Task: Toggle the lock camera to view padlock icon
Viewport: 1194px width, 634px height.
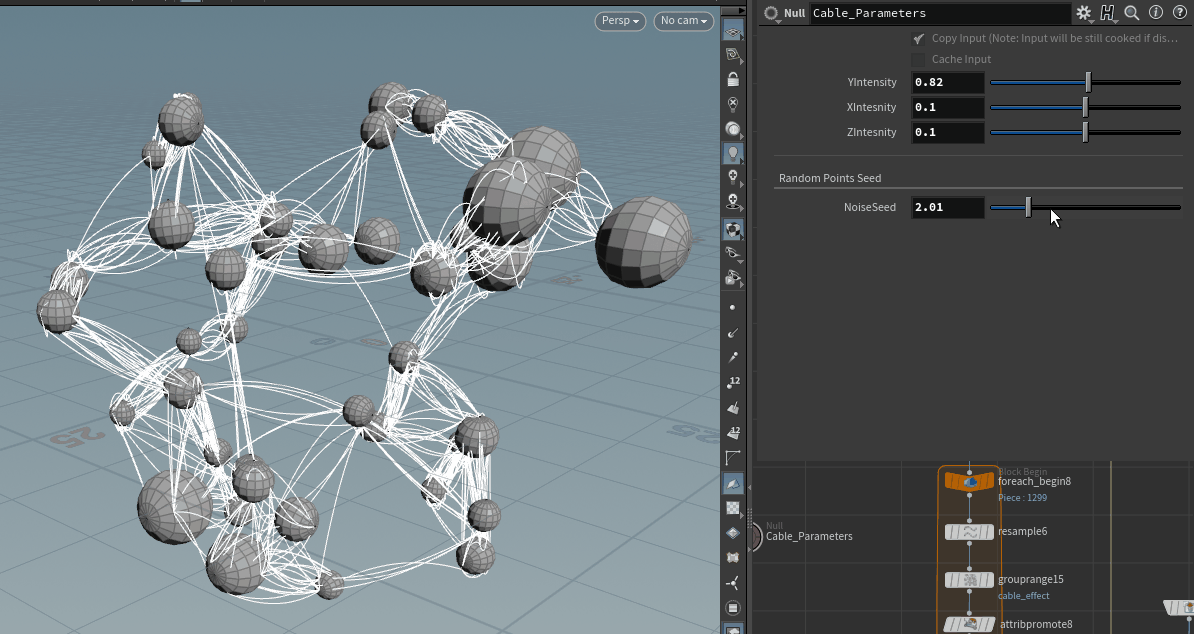Action: [733, 79]
